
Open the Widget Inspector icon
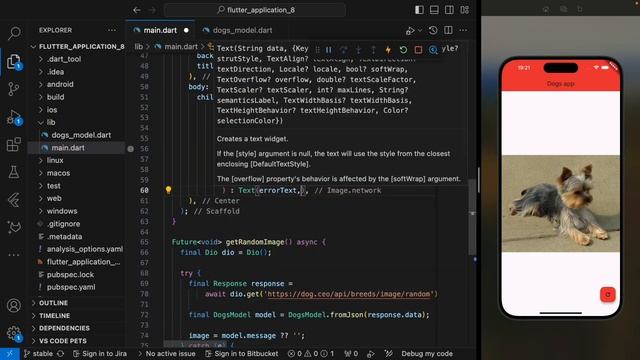[433, 50]
